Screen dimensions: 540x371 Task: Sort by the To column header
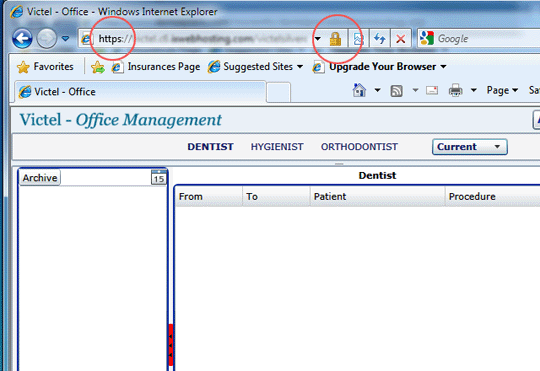[276, 196]
